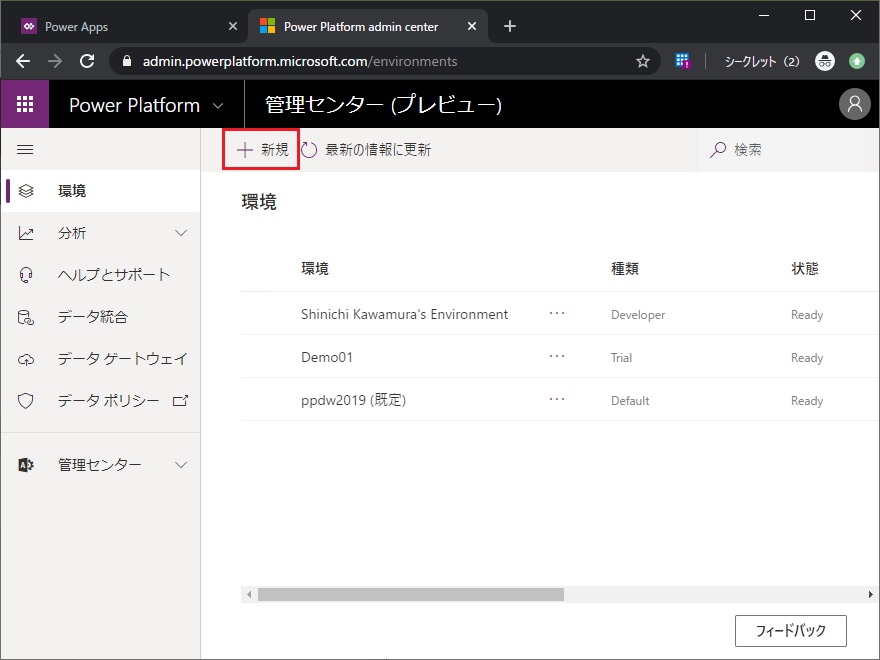Click the 新規 new environment button

pyautogui.click(x=262, y=150)
